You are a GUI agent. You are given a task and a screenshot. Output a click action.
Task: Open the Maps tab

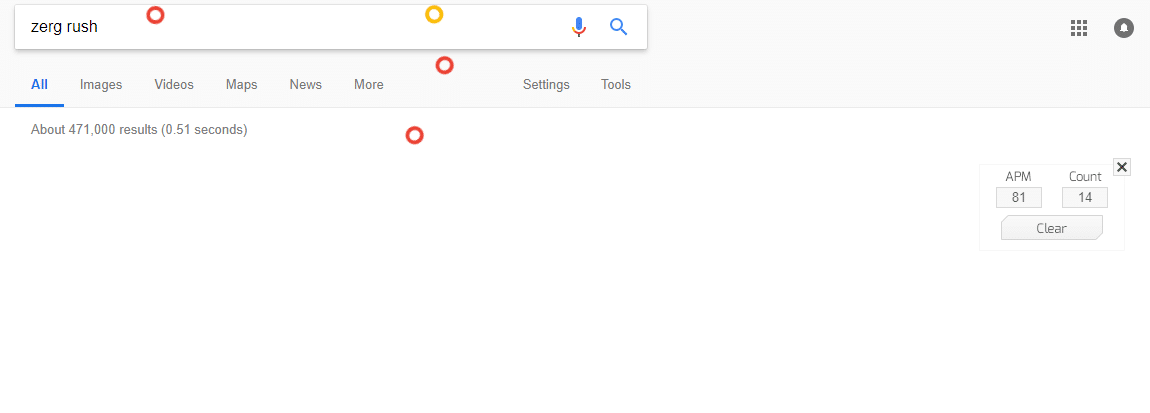(241, 84)
